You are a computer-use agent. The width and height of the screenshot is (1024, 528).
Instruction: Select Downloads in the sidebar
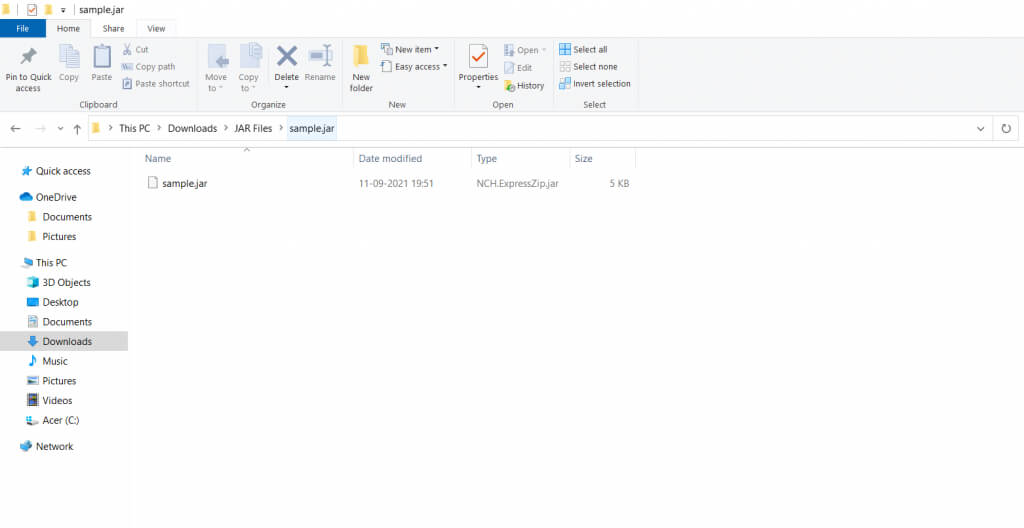click(x=64, y=341)
